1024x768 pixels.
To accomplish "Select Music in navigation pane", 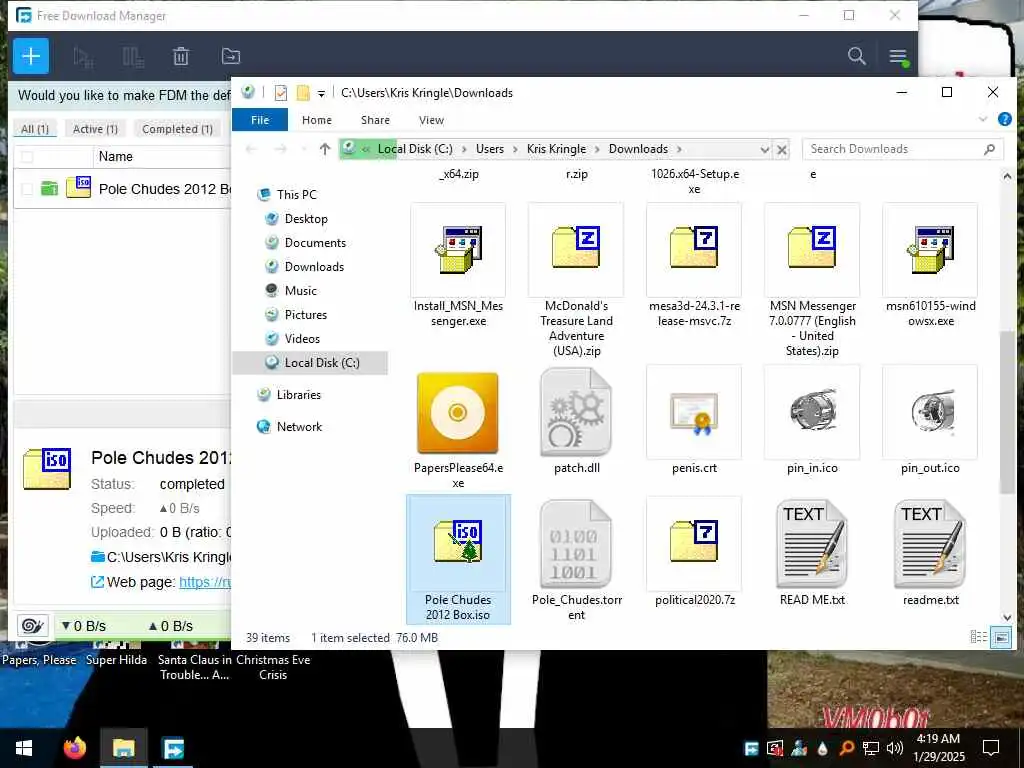I will point(300,291).
